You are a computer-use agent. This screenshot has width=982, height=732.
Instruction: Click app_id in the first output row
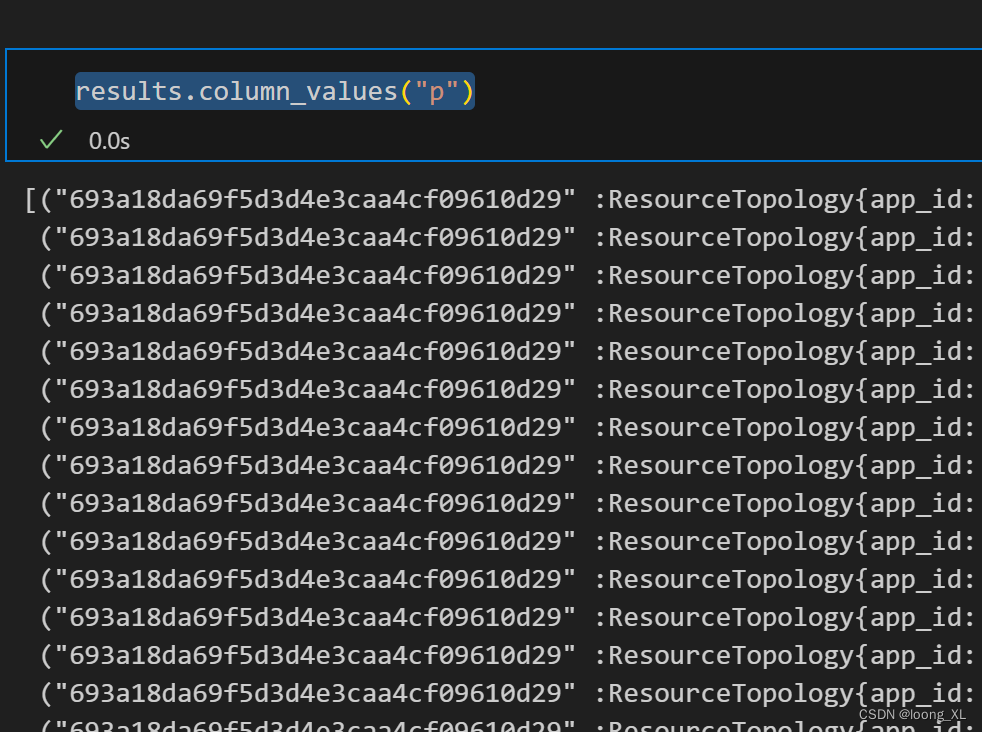(x=915, y=200)
